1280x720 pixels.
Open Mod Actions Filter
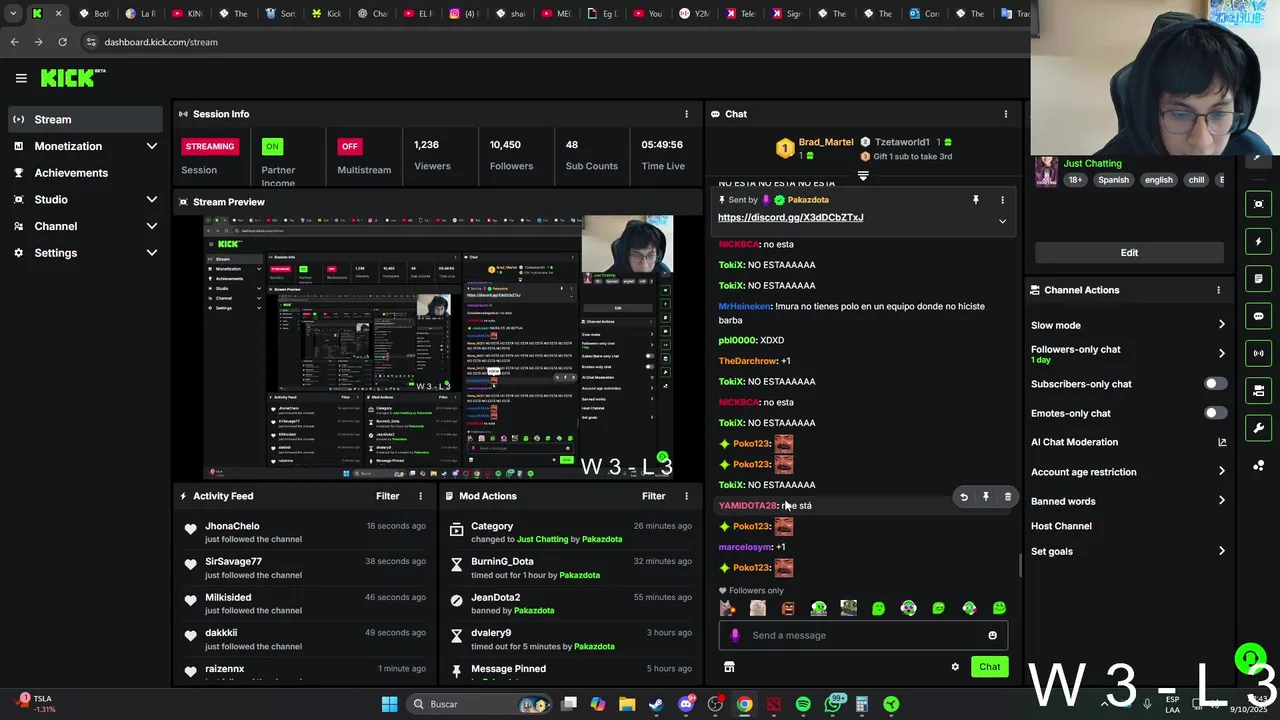click(x=653, y=496)
